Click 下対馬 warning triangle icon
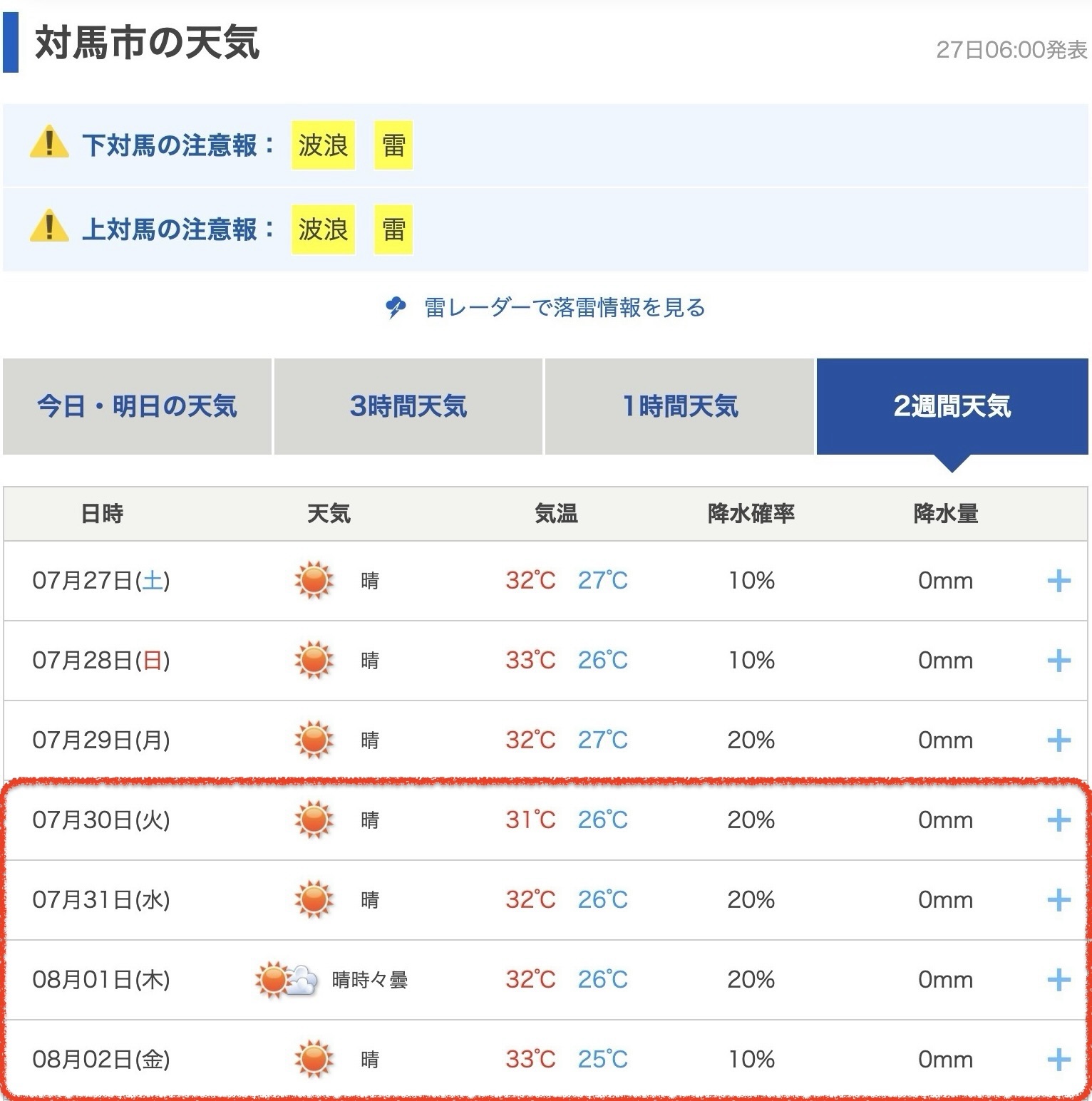This screenshot has height=1101, width=1092. (x=48, y=145)
